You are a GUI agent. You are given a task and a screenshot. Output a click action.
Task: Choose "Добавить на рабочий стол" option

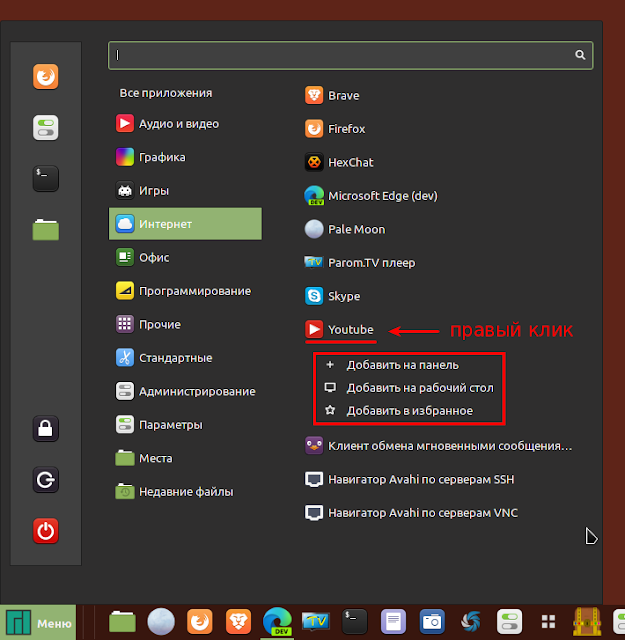pyautogui.click(x=409, y=388)
